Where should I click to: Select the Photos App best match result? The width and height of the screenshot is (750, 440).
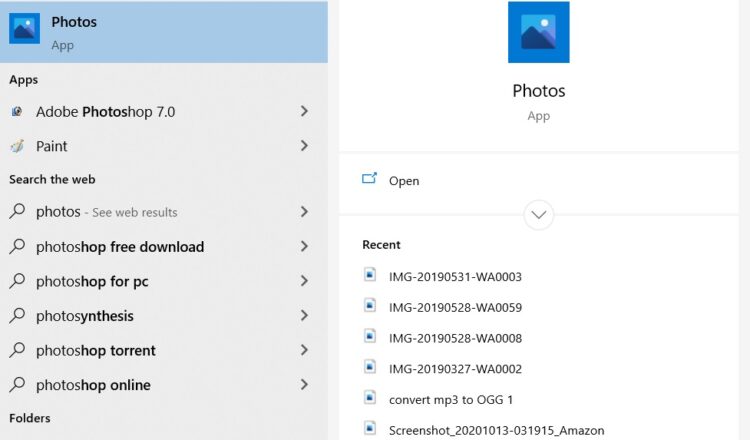164,32
